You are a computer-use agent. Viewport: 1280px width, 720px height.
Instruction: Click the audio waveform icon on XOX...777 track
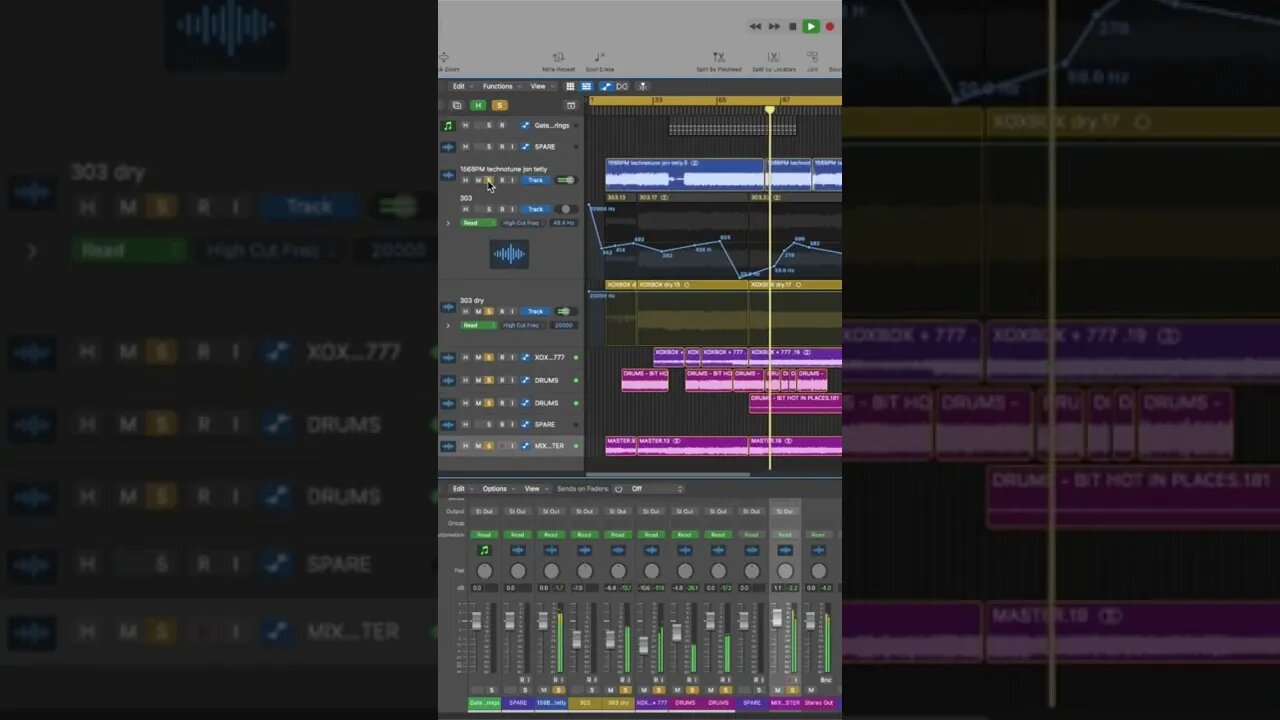(448, 358)
